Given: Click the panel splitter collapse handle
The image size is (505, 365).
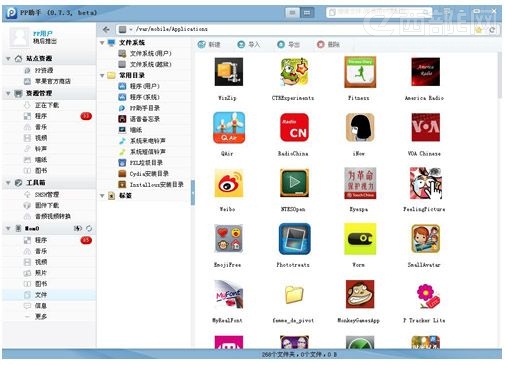Looking at the screenshot, I should point(193,192).
